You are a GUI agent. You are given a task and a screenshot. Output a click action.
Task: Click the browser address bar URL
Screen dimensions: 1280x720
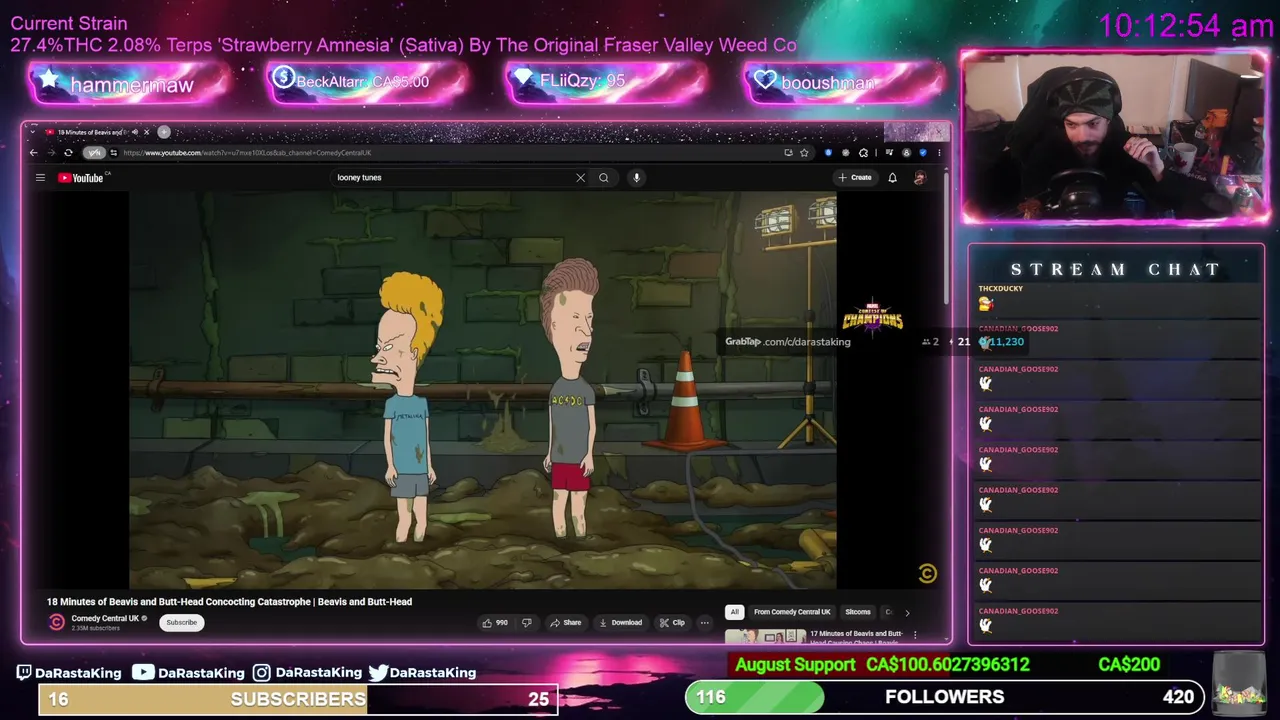tap(247, 153)
